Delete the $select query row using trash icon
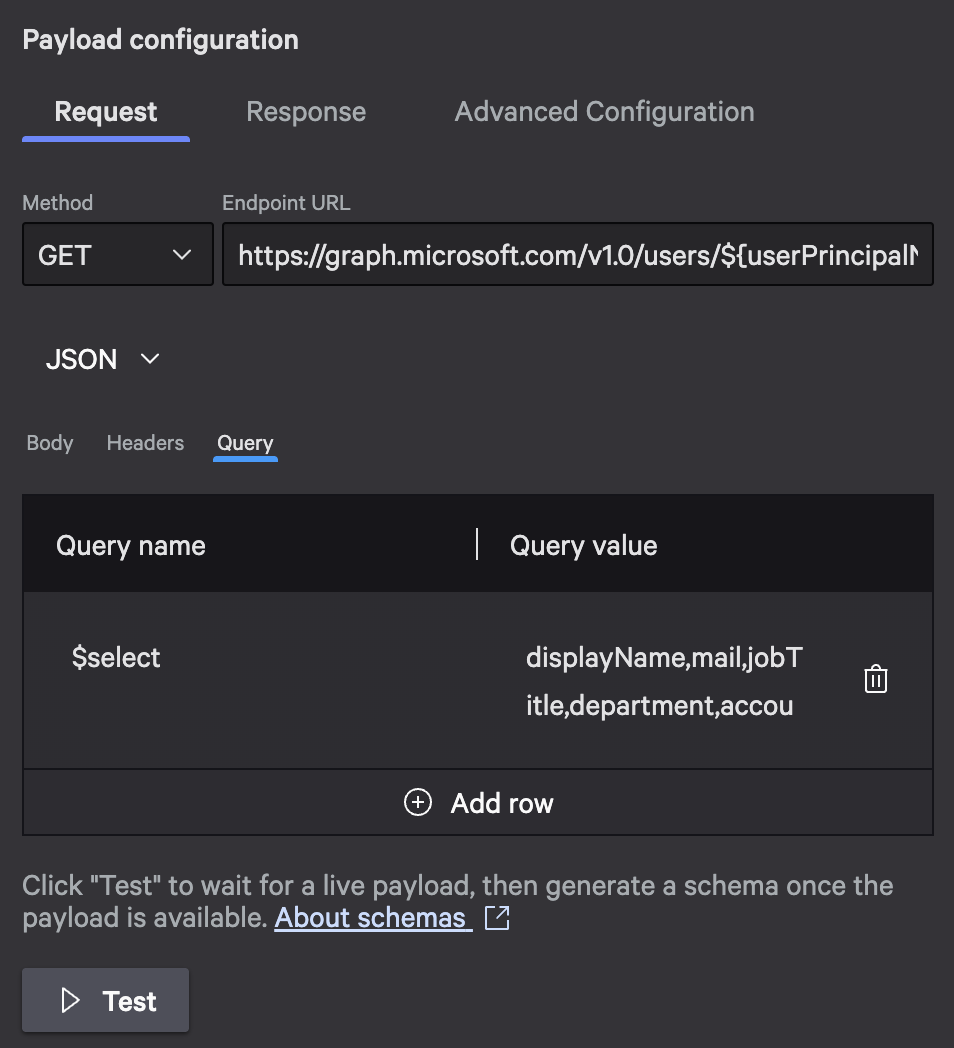The image size is (954, 1048). pyautogui.click(x=875, y=678)
